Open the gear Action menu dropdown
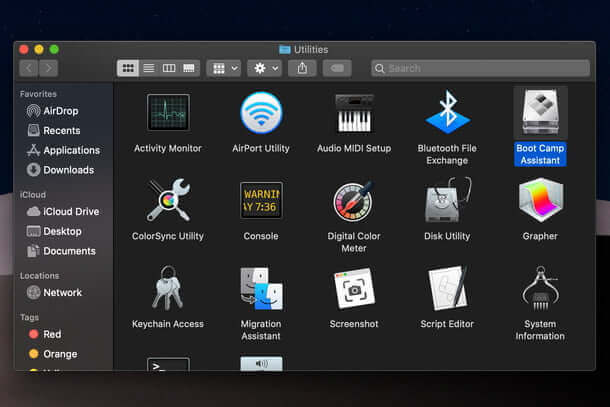The image size is (610, 407). [x=265, y=68]
